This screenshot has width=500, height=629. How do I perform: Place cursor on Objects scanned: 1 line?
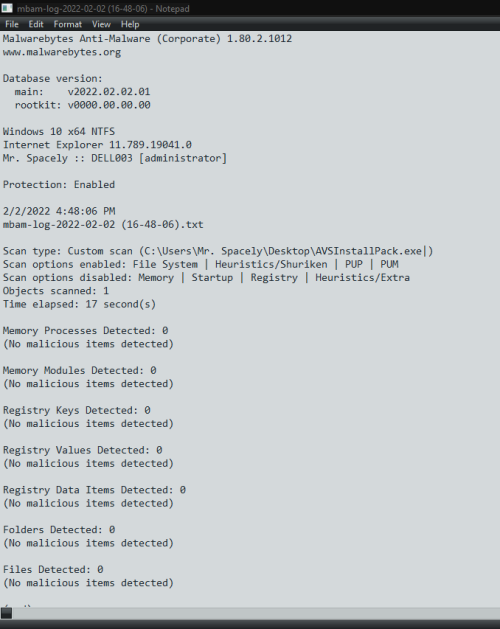pos(56,291)
